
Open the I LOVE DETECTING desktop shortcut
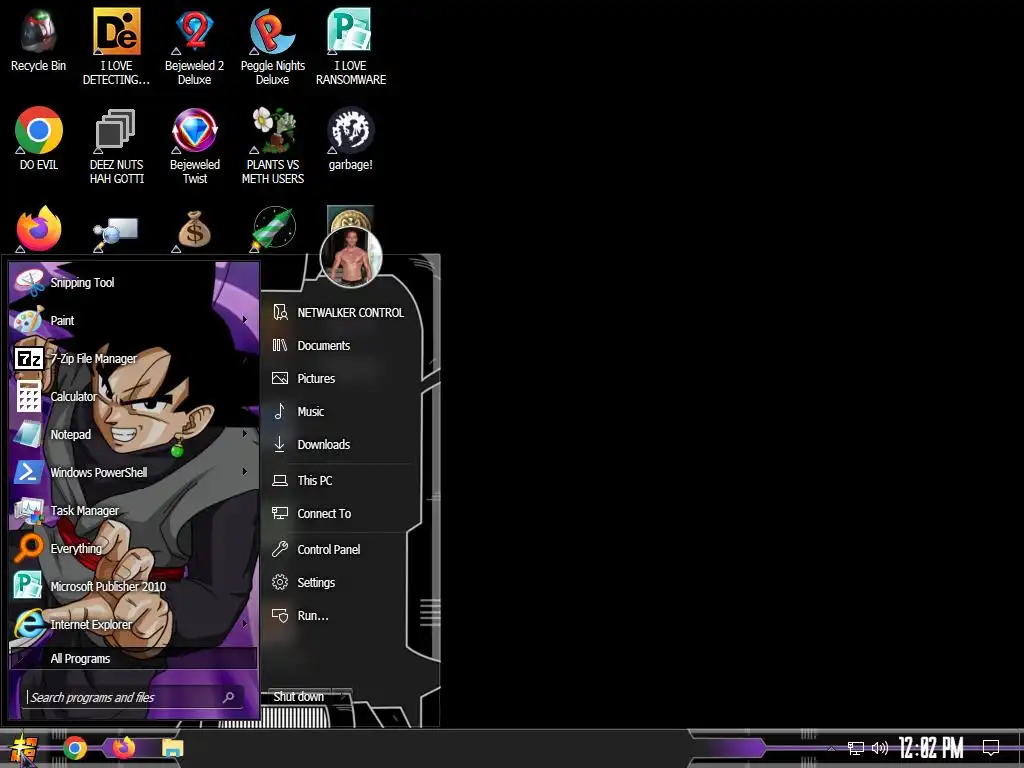click(116, 46)
